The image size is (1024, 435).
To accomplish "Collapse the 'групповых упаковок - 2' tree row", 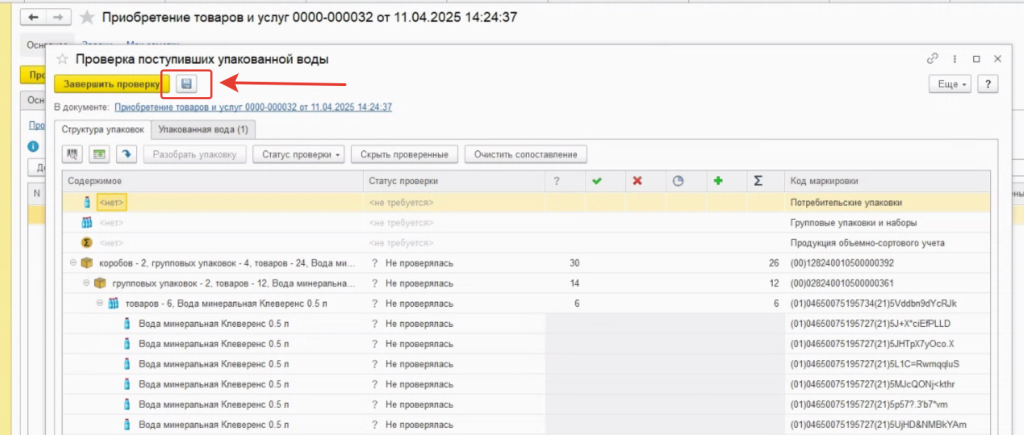I will (87, 283).
